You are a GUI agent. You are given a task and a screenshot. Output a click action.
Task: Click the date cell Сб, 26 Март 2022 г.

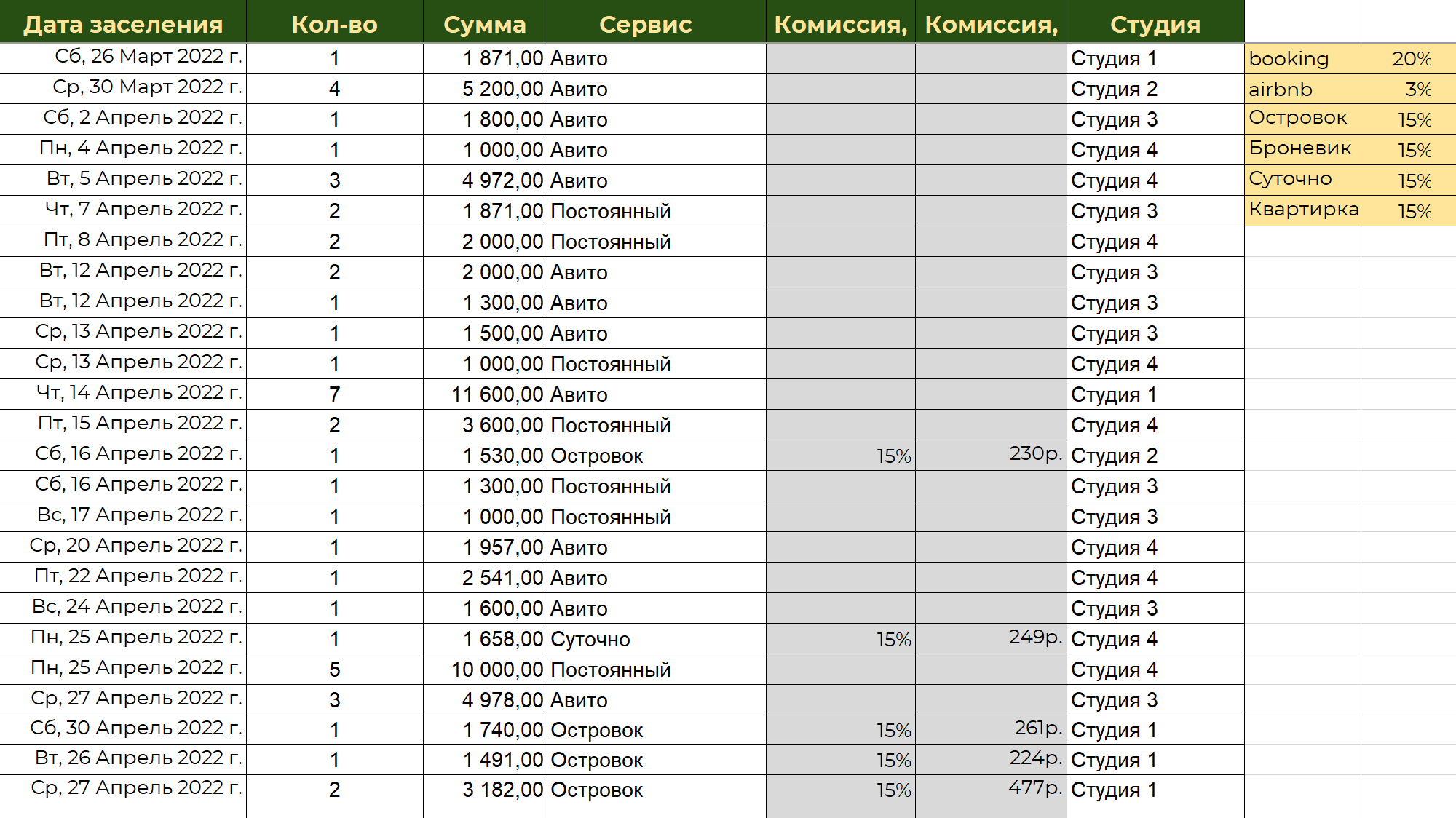pyautogui.click(x=123, y=58)
